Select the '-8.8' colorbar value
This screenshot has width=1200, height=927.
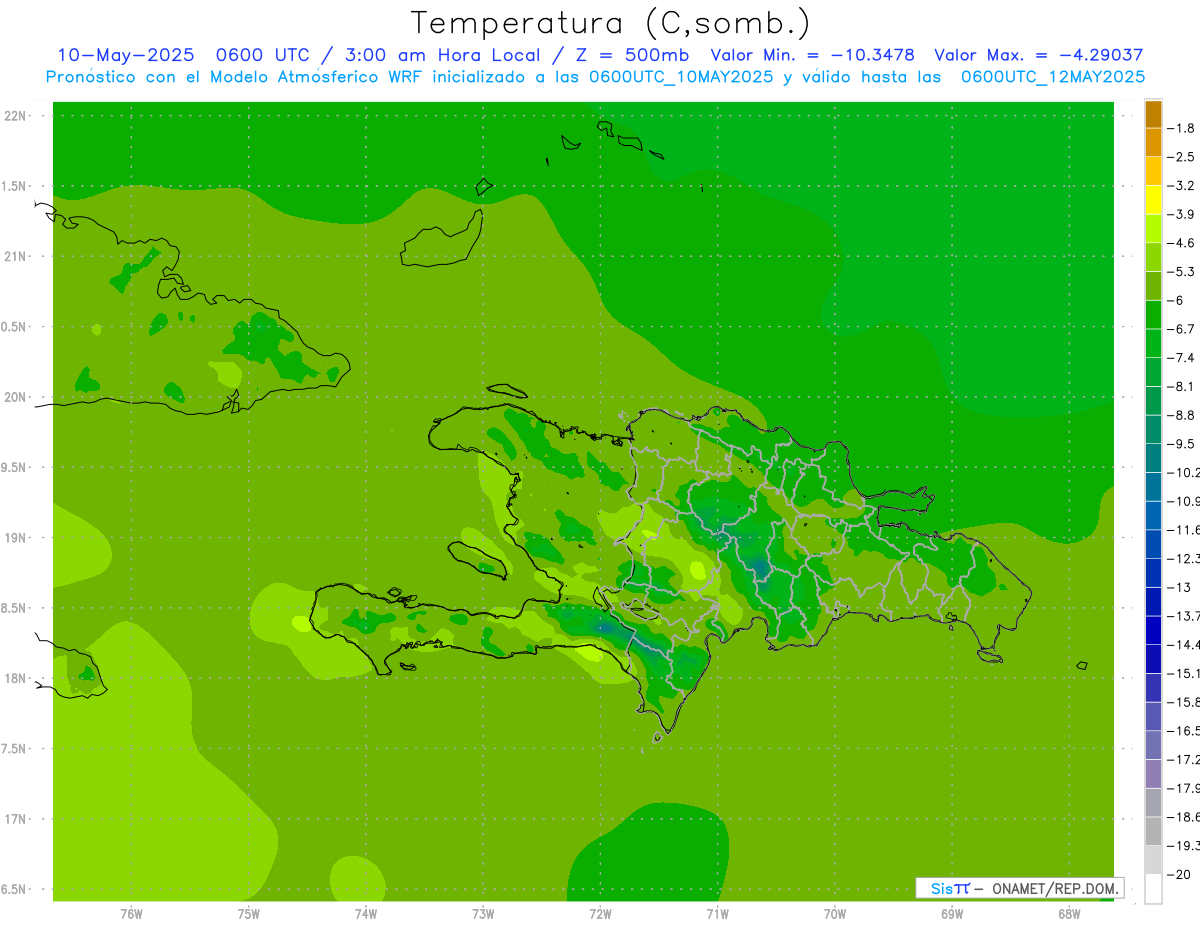(x=1182, y=415)
